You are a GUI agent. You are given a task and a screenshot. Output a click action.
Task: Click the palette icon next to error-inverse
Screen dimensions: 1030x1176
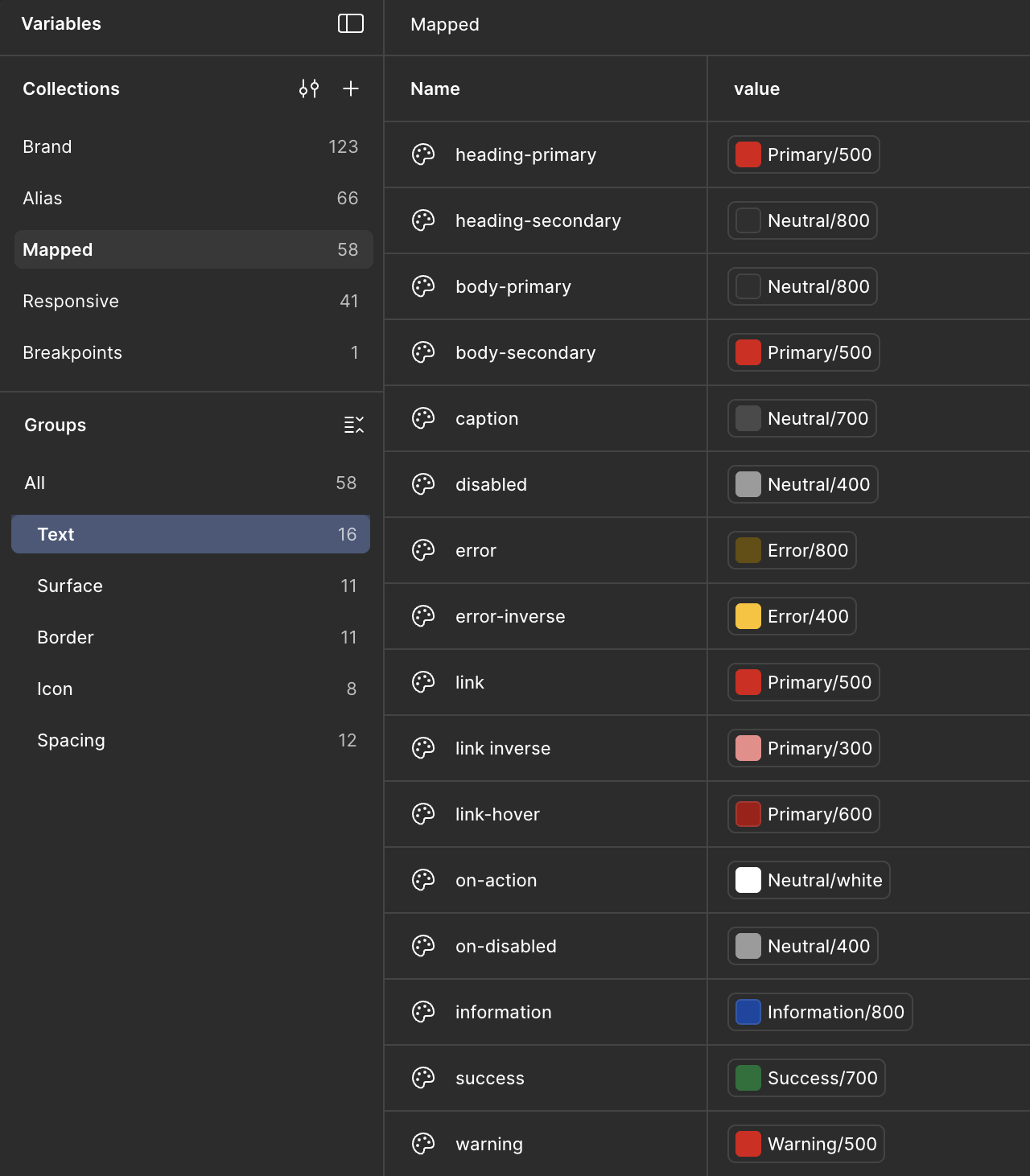[424, 616]
